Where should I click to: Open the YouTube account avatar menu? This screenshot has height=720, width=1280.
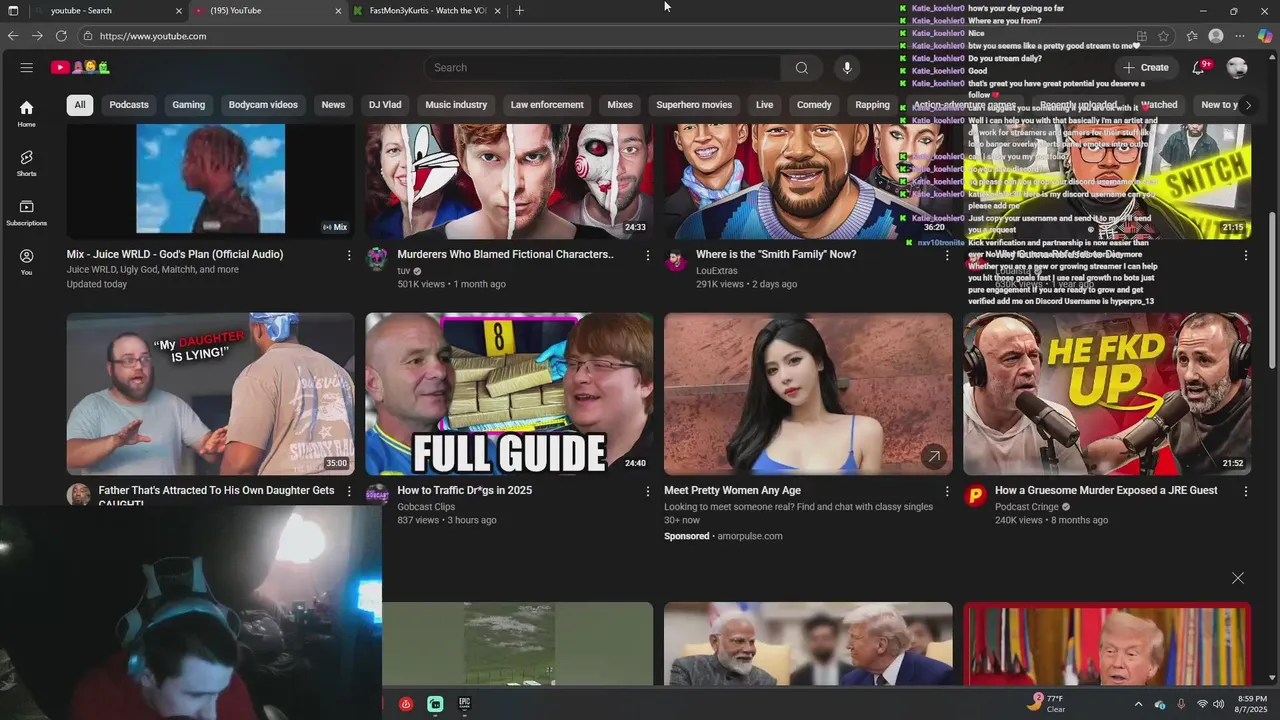pyautogui.click(x=1237, y=68)
